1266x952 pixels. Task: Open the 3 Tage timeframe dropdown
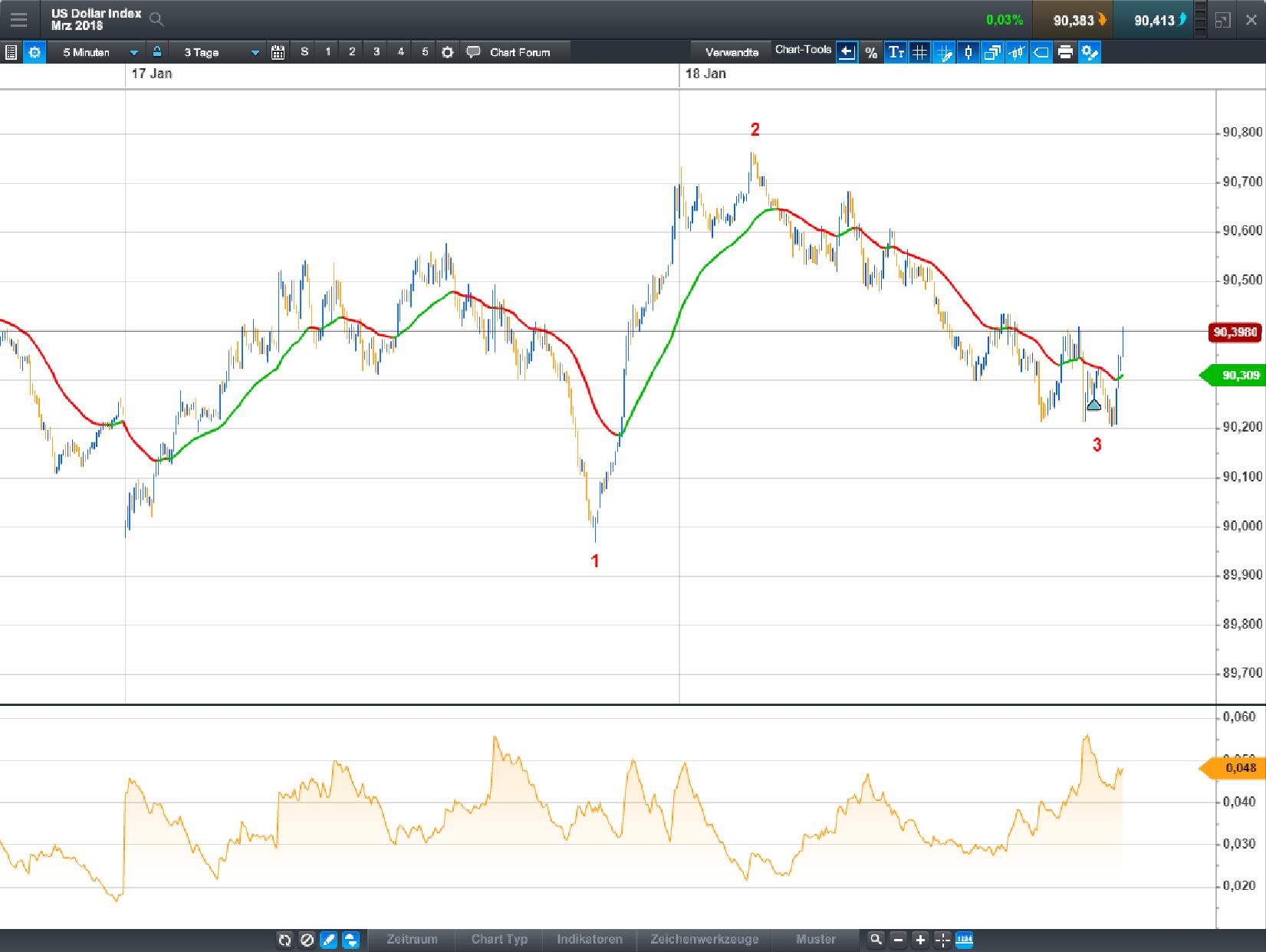point(217,52)
